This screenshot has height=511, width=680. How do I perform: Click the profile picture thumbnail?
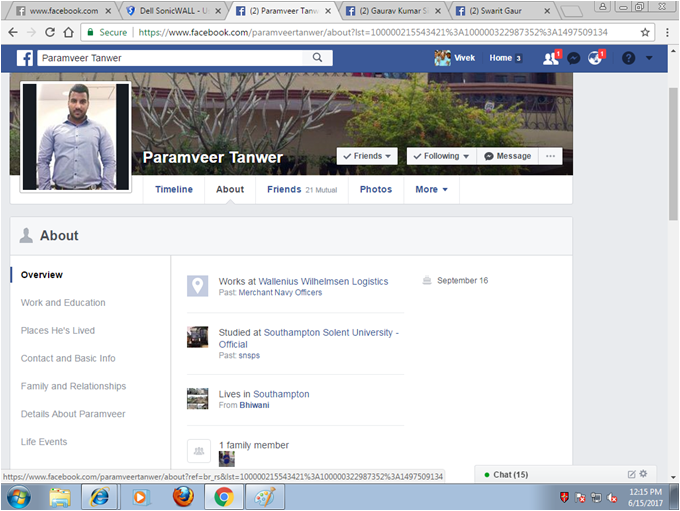76,136
